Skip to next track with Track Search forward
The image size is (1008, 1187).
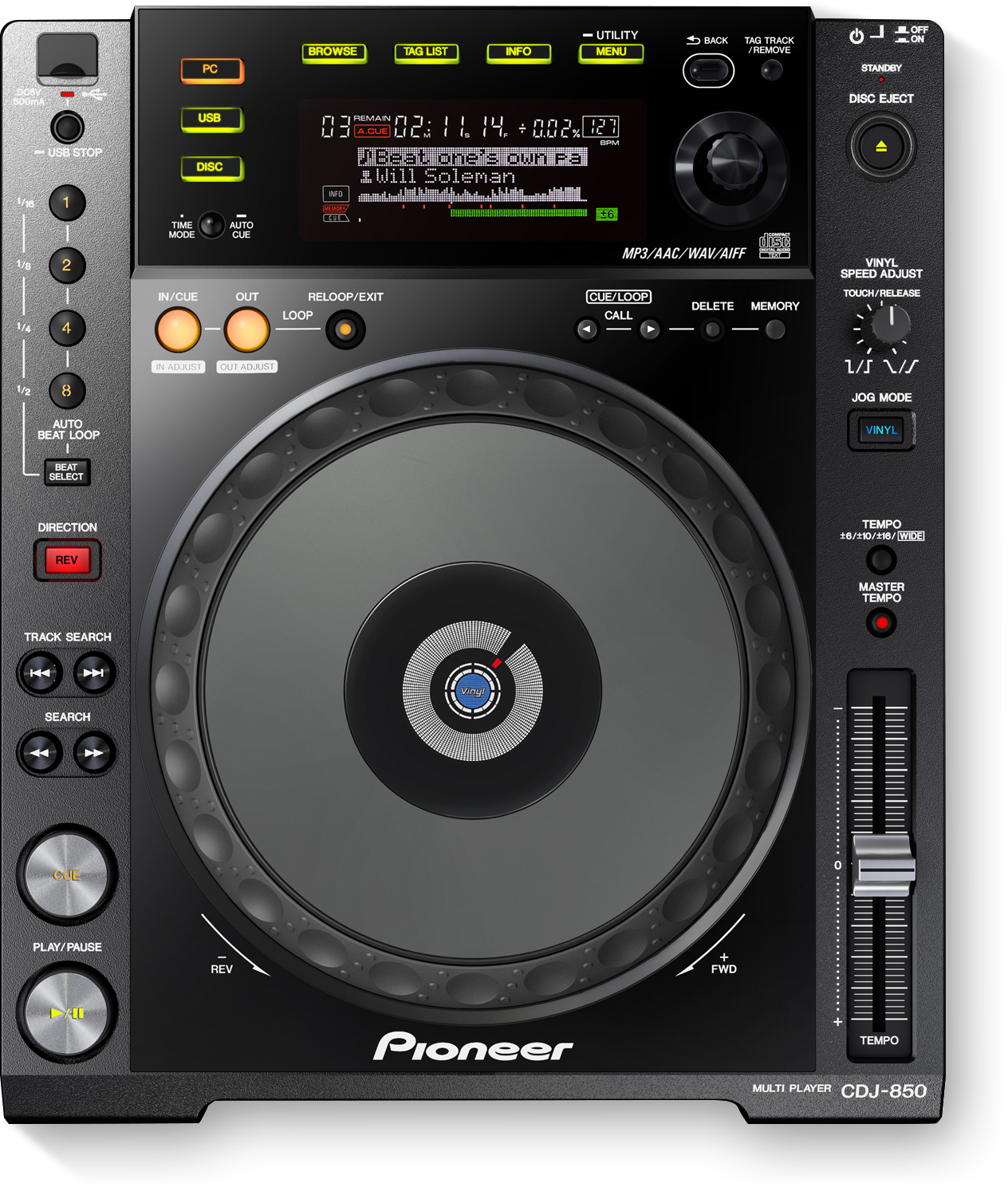click(x=94, y=672)
